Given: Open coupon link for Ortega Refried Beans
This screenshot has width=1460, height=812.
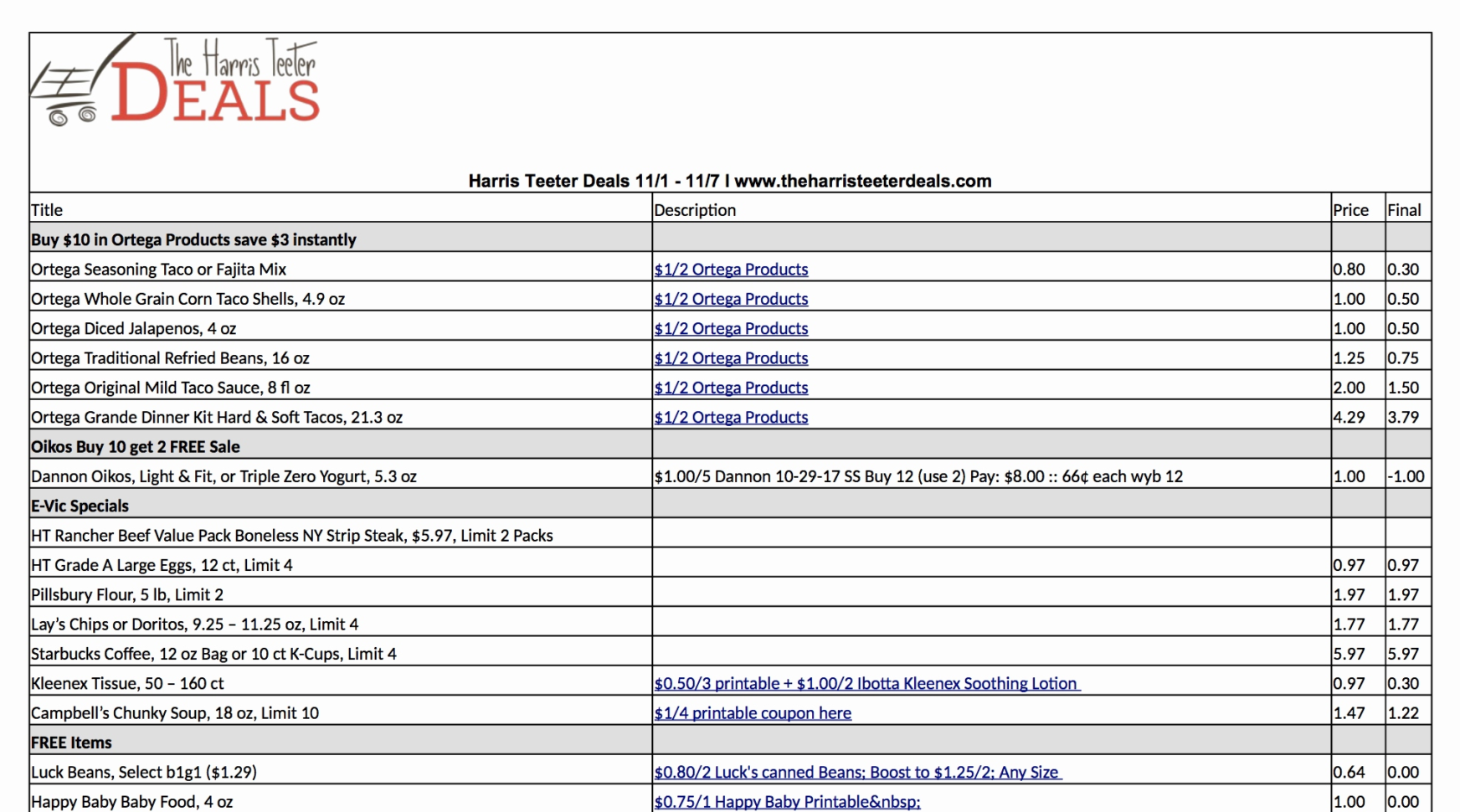Looking at the screenshot, I should [731, 357].
